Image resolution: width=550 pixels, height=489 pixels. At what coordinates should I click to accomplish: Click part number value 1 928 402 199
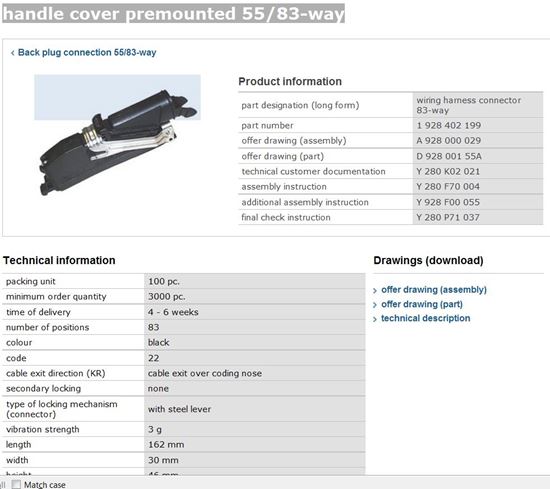[x=449, y=125]
